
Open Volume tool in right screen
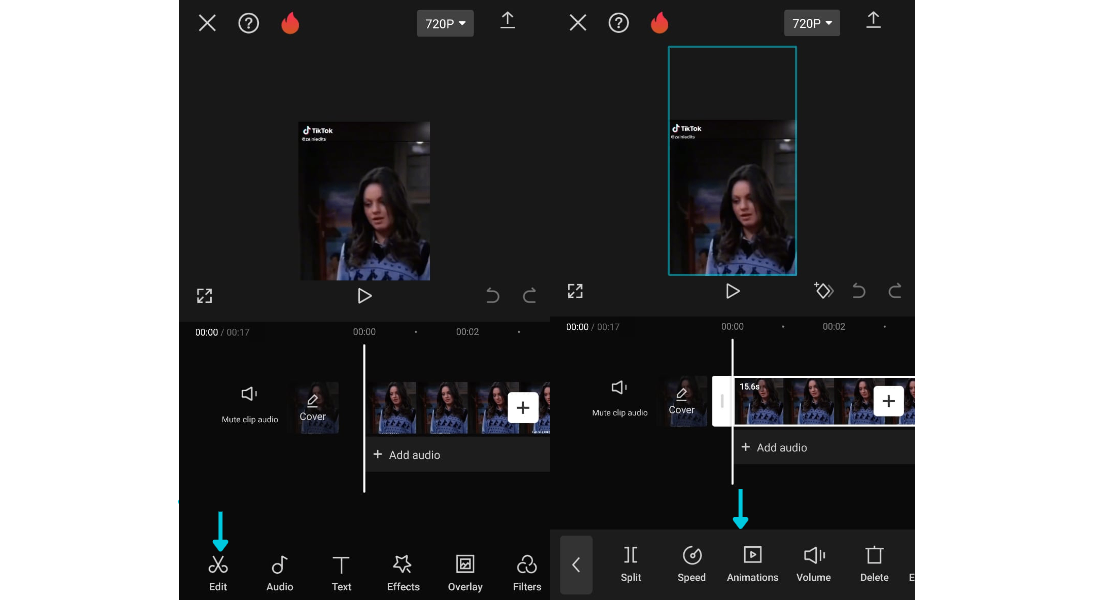(814, 564)
